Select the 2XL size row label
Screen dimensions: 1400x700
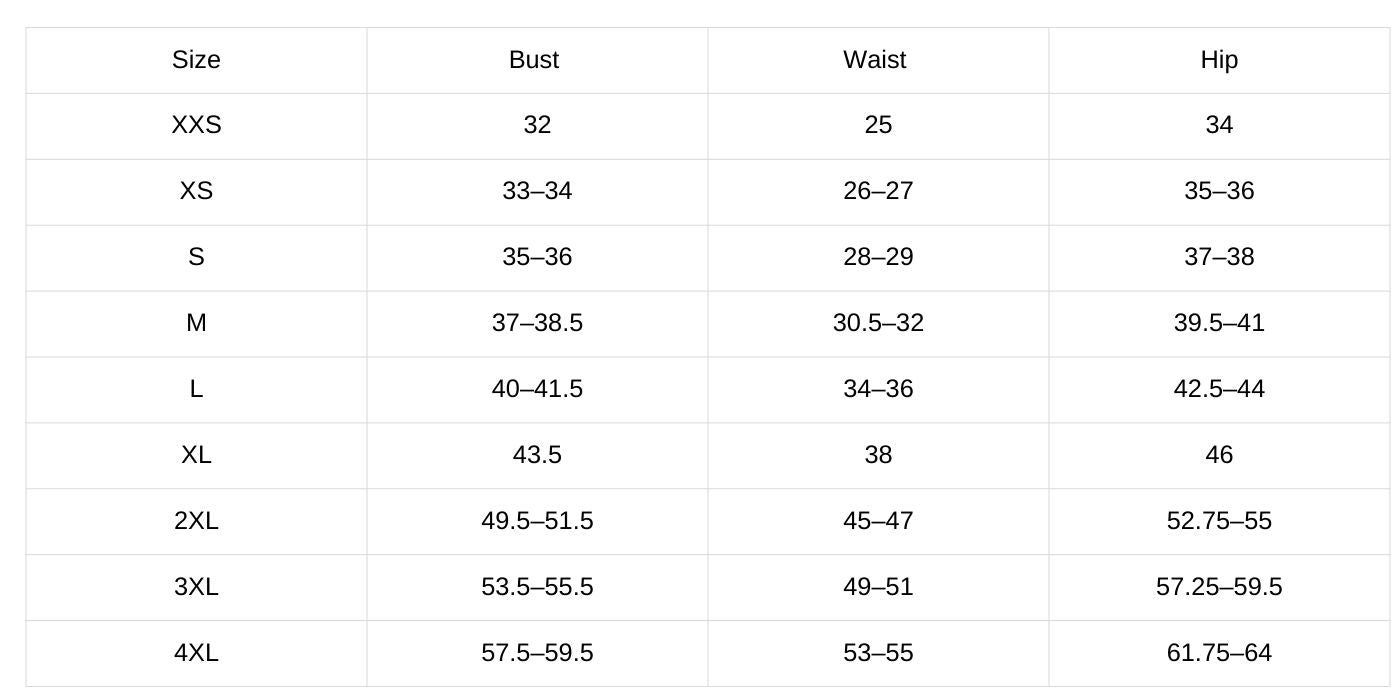click(196, 521)
